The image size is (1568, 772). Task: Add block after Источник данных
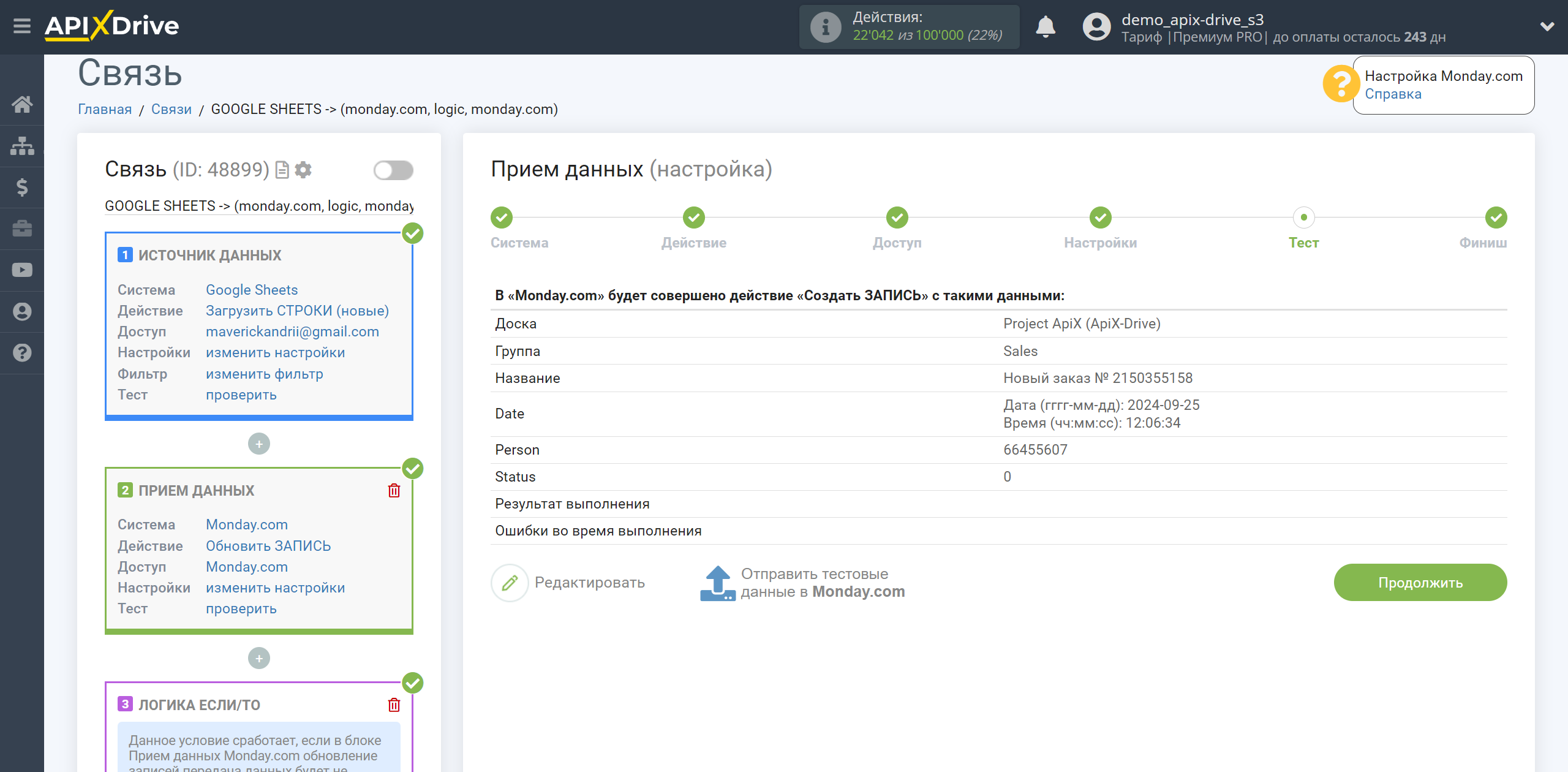tap(259, 444)
